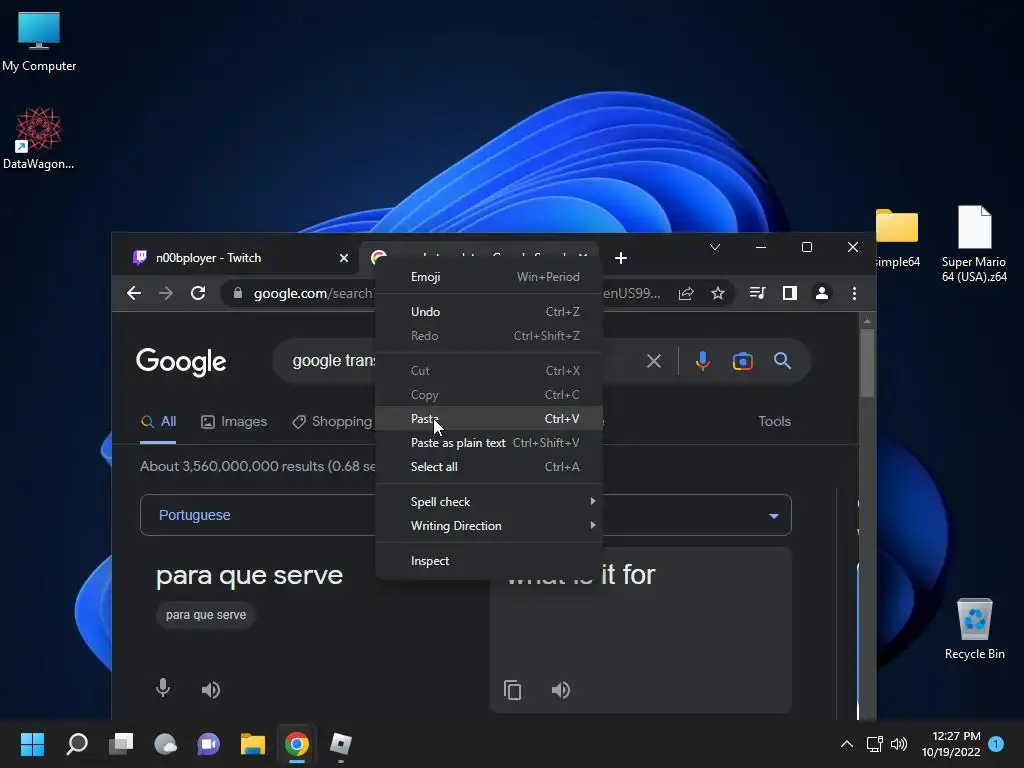1024x768 pixels.
Task: Toggle Chrome side panel
Action: (x=790, y=293)
